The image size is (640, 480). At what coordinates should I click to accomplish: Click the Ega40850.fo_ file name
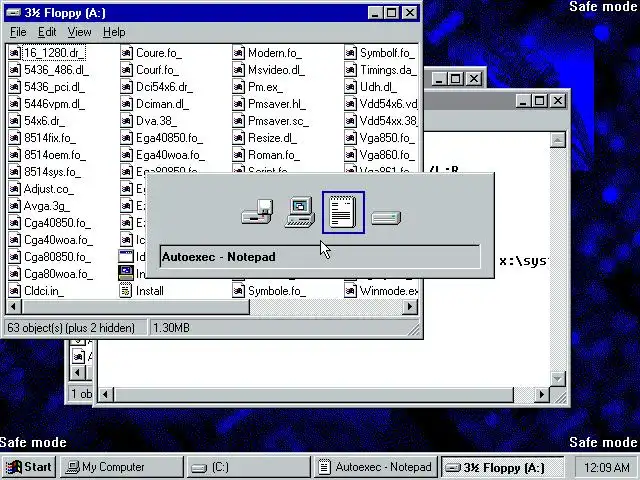point(169,138)
